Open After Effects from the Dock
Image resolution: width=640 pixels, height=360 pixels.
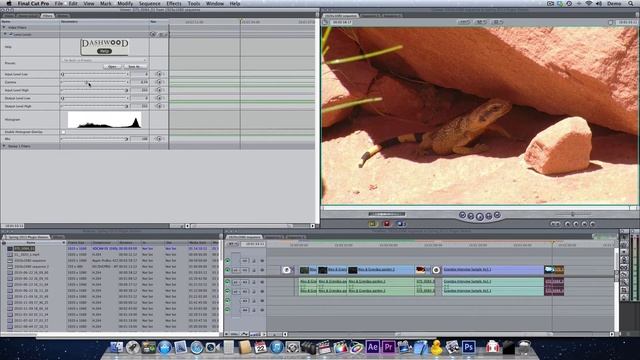coord(372,347)
